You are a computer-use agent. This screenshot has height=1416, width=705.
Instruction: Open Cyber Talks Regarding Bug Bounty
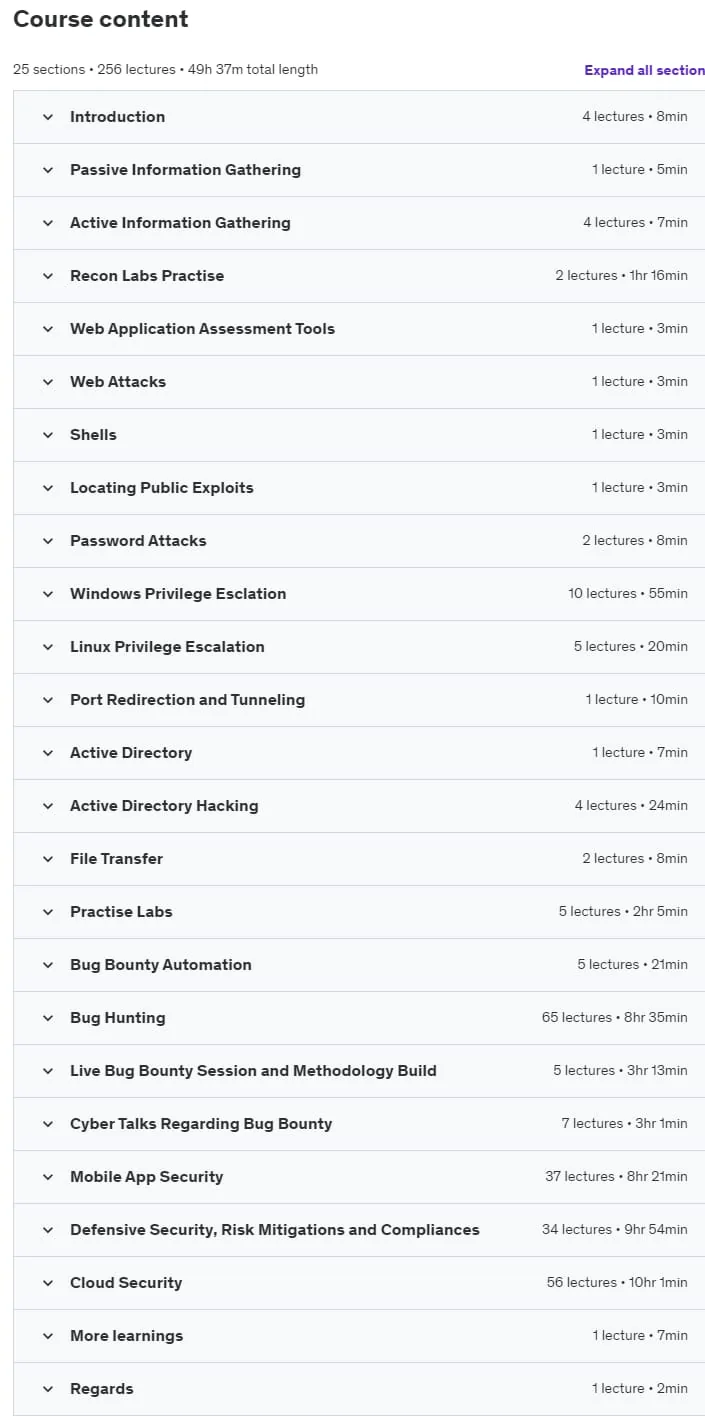[x=359, y=1124]
